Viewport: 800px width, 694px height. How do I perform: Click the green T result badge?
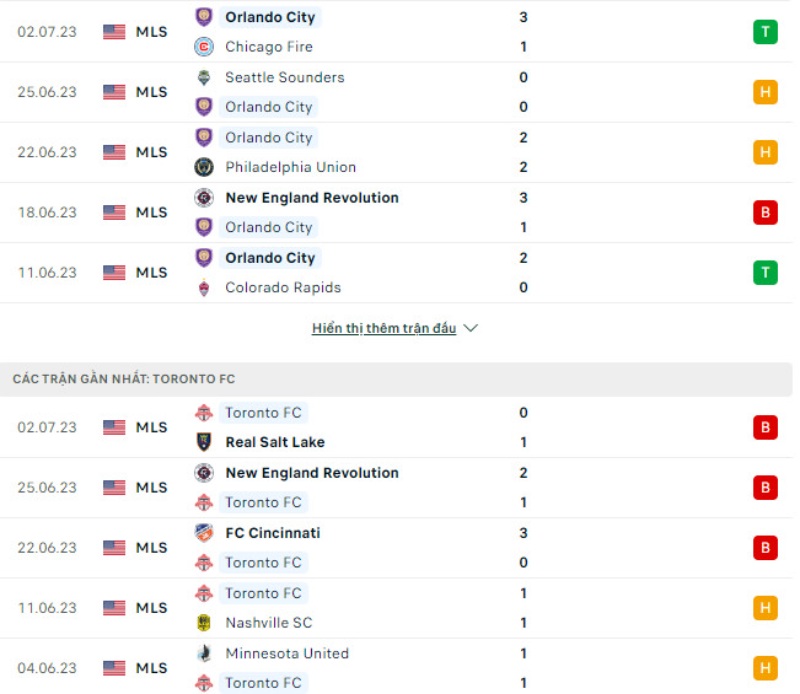tap(765, 31)
